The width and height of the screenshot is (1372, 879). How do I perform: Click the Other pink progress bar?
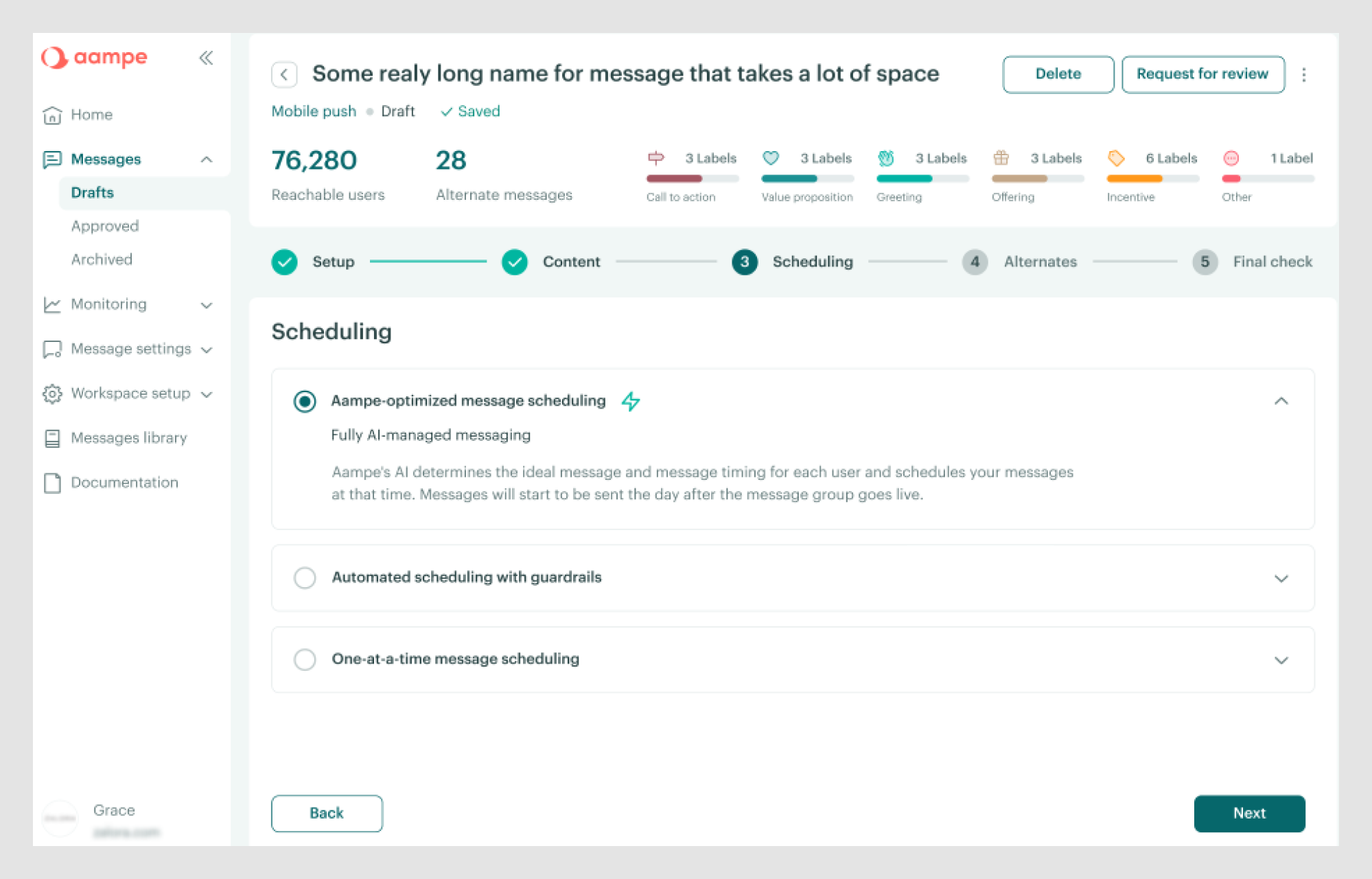coord(1268,179)
